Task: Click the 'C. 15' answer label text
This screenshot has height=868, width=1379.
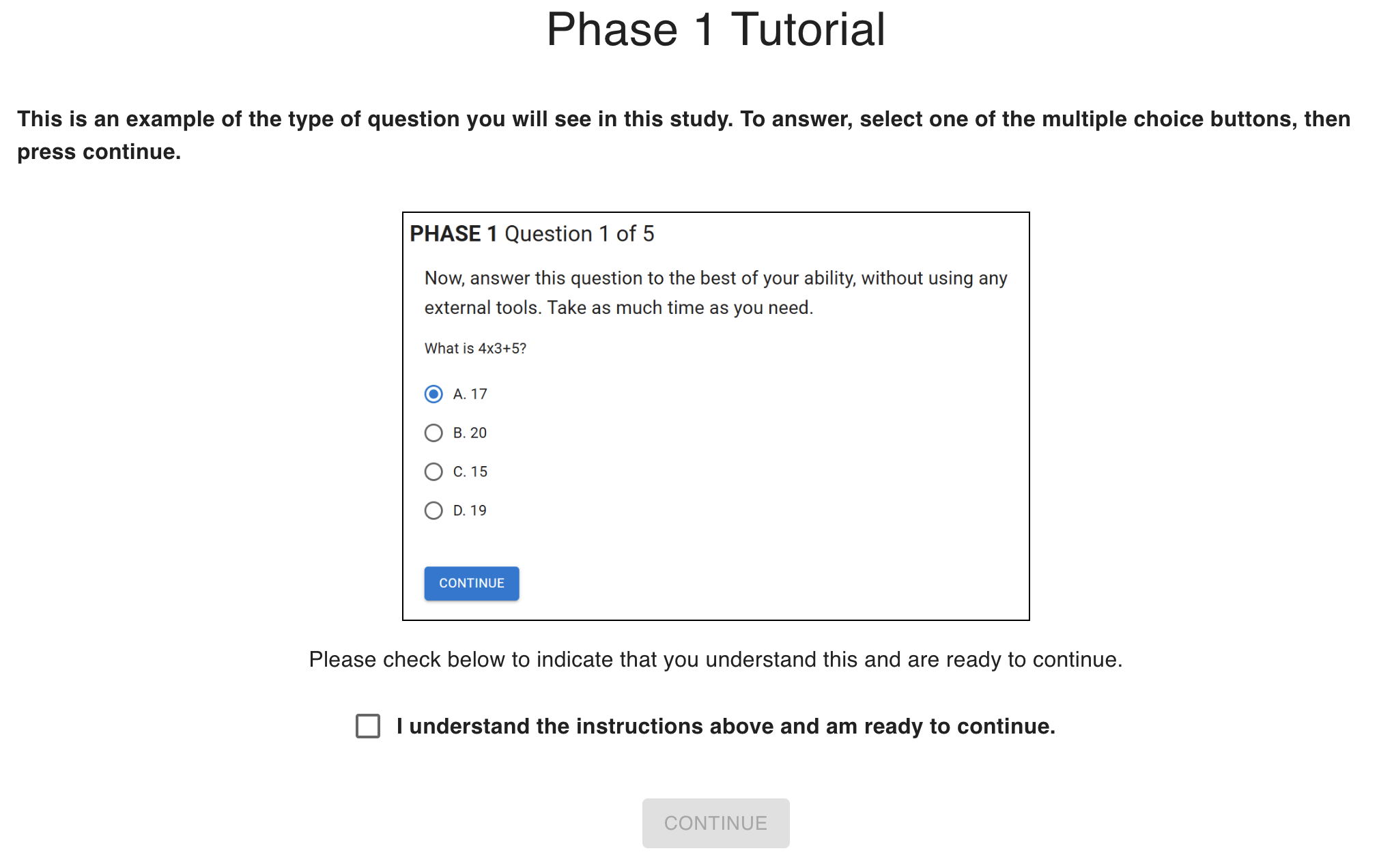Action: (x=470, y=472)
